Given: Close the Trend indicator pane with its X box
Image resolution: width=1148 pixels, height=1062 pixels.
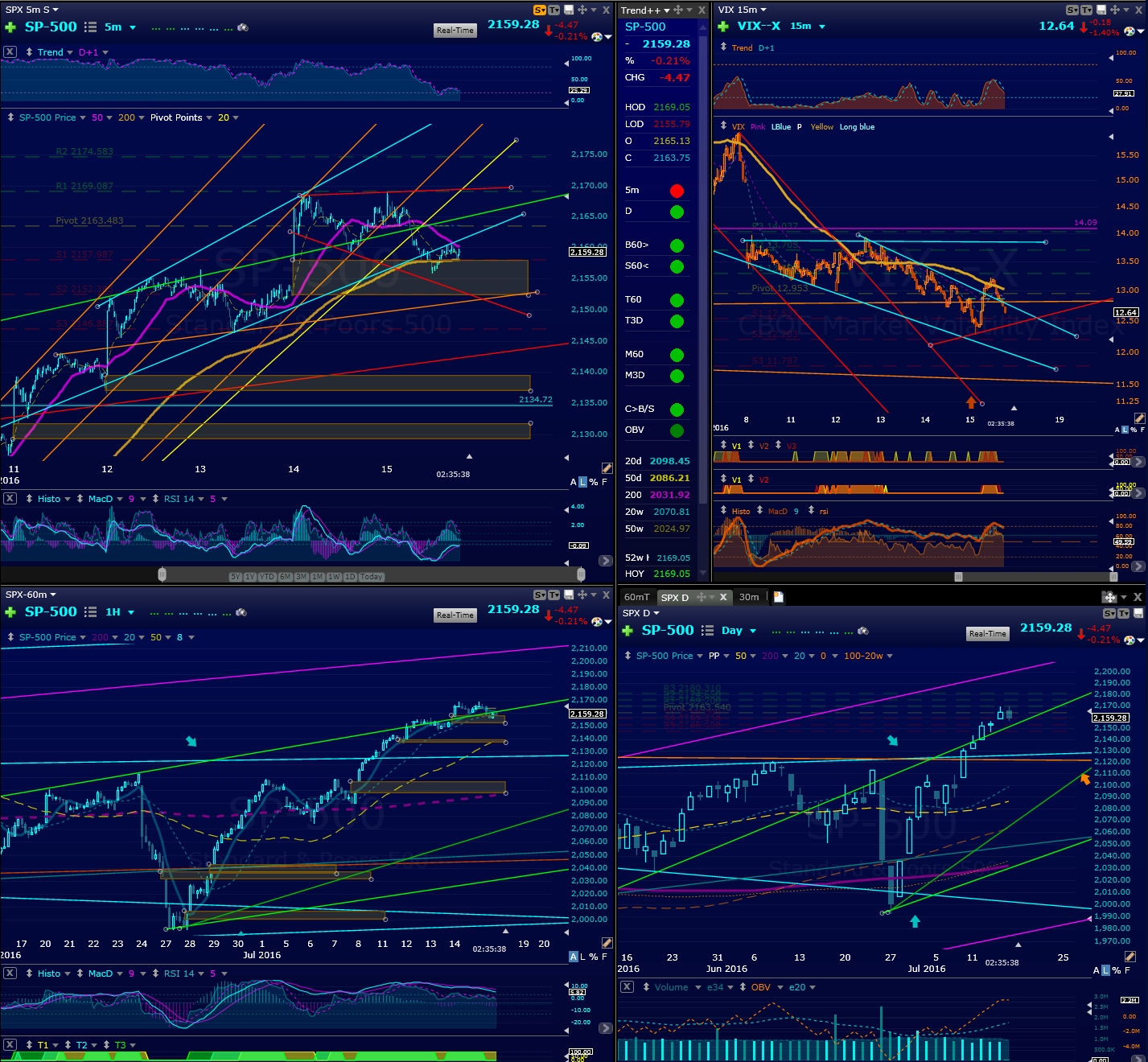Looking at the screenshot, I should point(10,51).
